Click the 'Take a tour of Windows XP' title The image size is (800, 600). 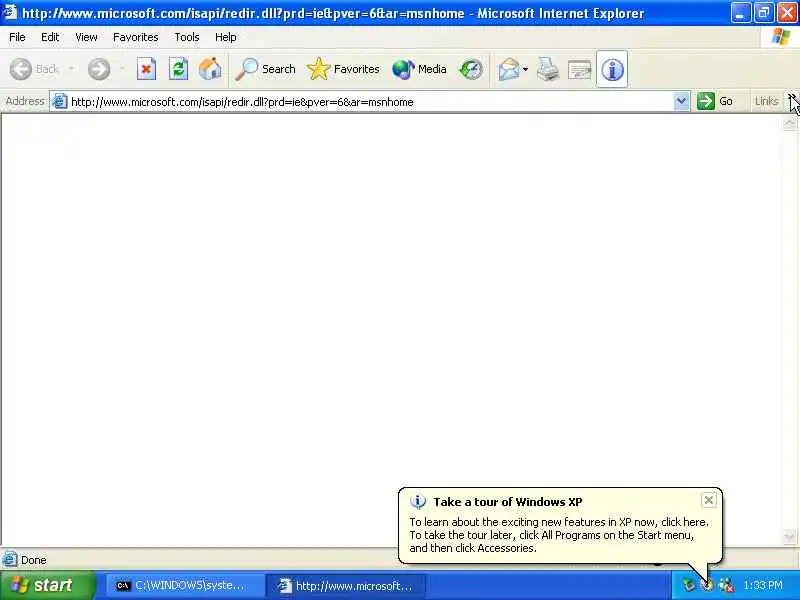point(508,502)
